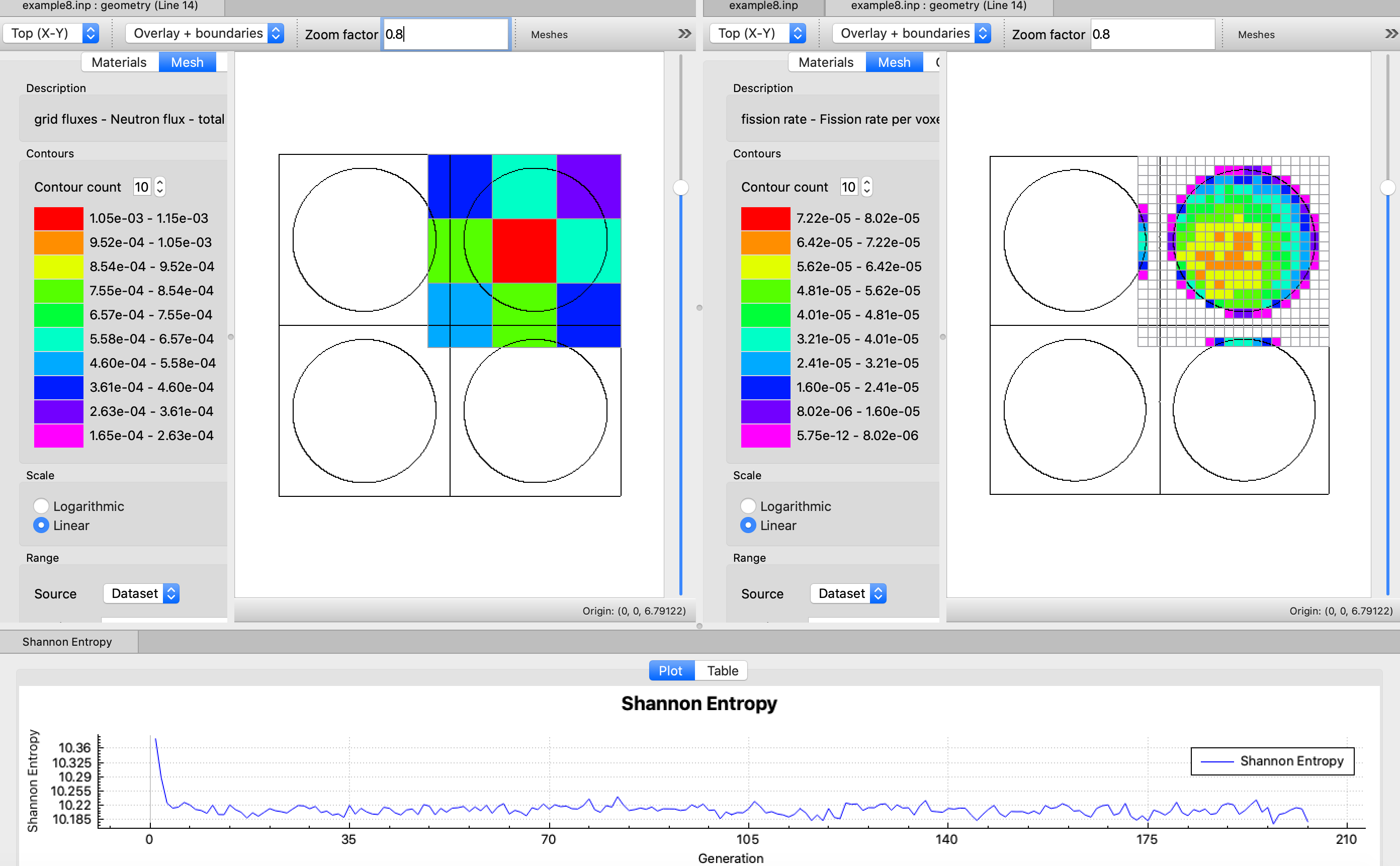
Task: Click left Meshes toolbar button
Action: pyautogui.click(x=549, y=34)
